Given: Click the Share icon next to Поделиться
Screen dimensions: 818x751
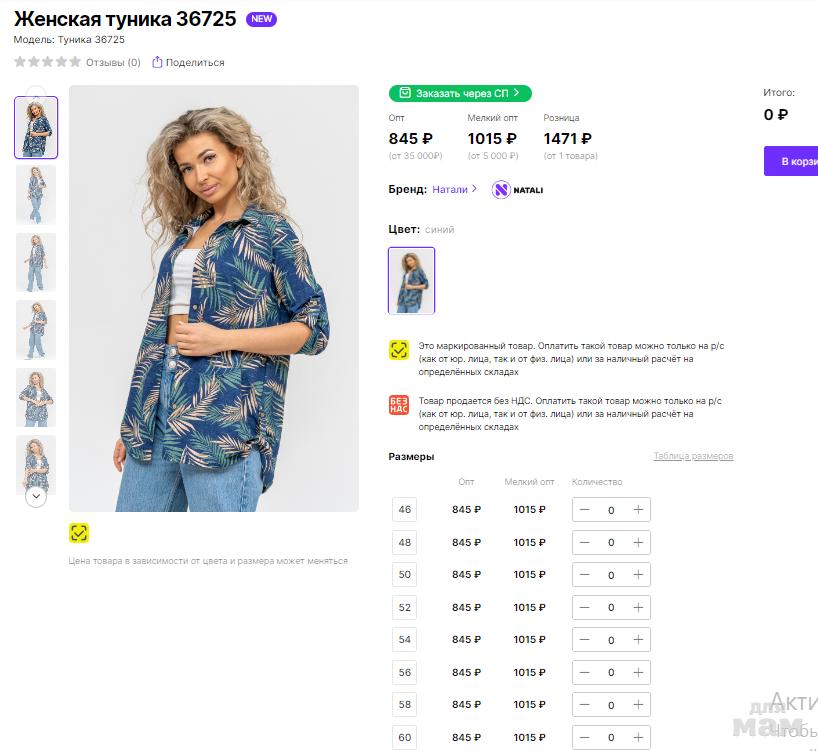Looking at the screenshot, I should click(x=157, y=62).
